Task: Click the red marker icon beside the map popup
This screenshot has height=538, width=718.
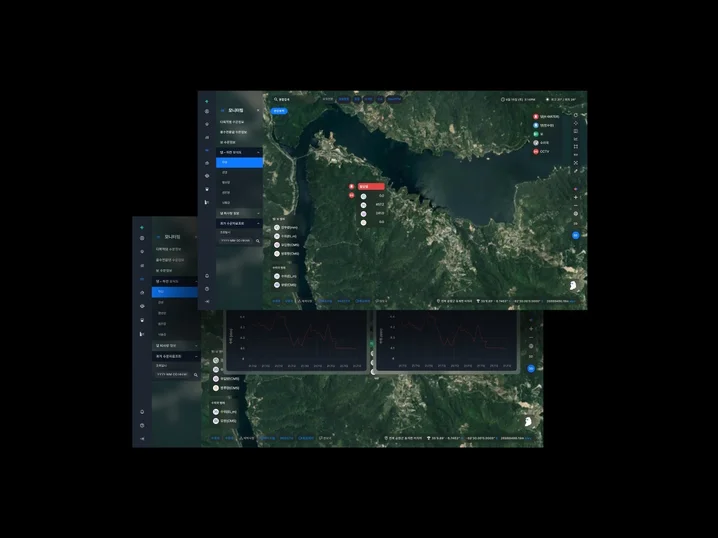Action: pos(351,187)
